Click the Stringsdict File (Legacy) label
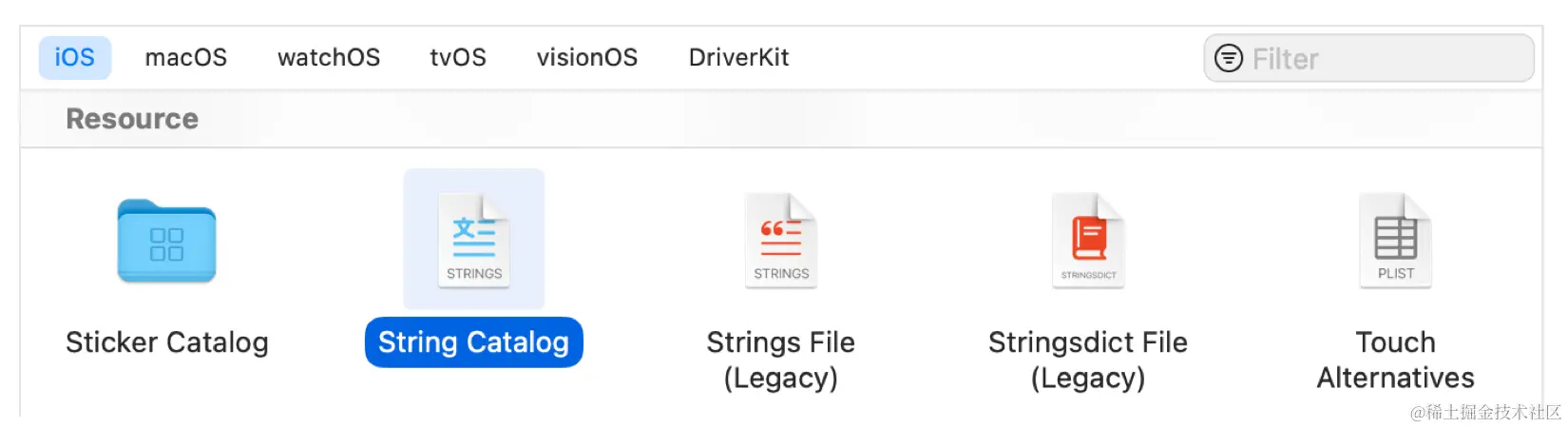 (1088, 360)
